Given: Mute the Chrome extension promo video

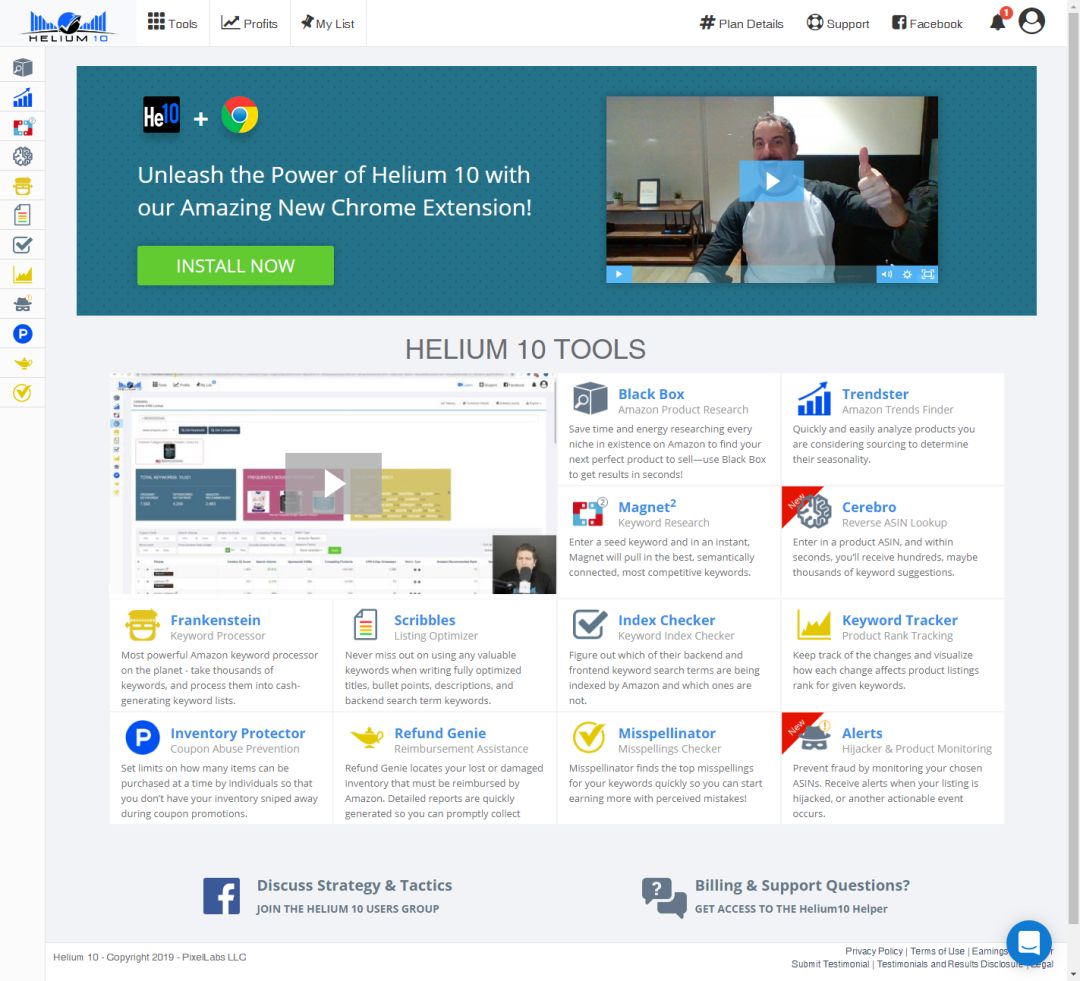Looking at the screenshot, I should (885, 274).
